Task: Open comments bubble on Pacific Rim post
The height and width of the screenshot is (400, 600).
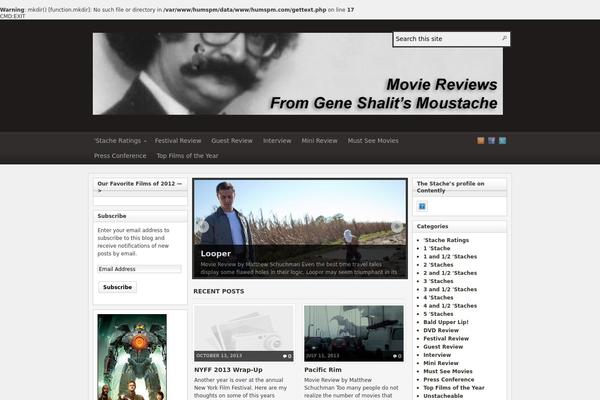Action: click(397, 356)
